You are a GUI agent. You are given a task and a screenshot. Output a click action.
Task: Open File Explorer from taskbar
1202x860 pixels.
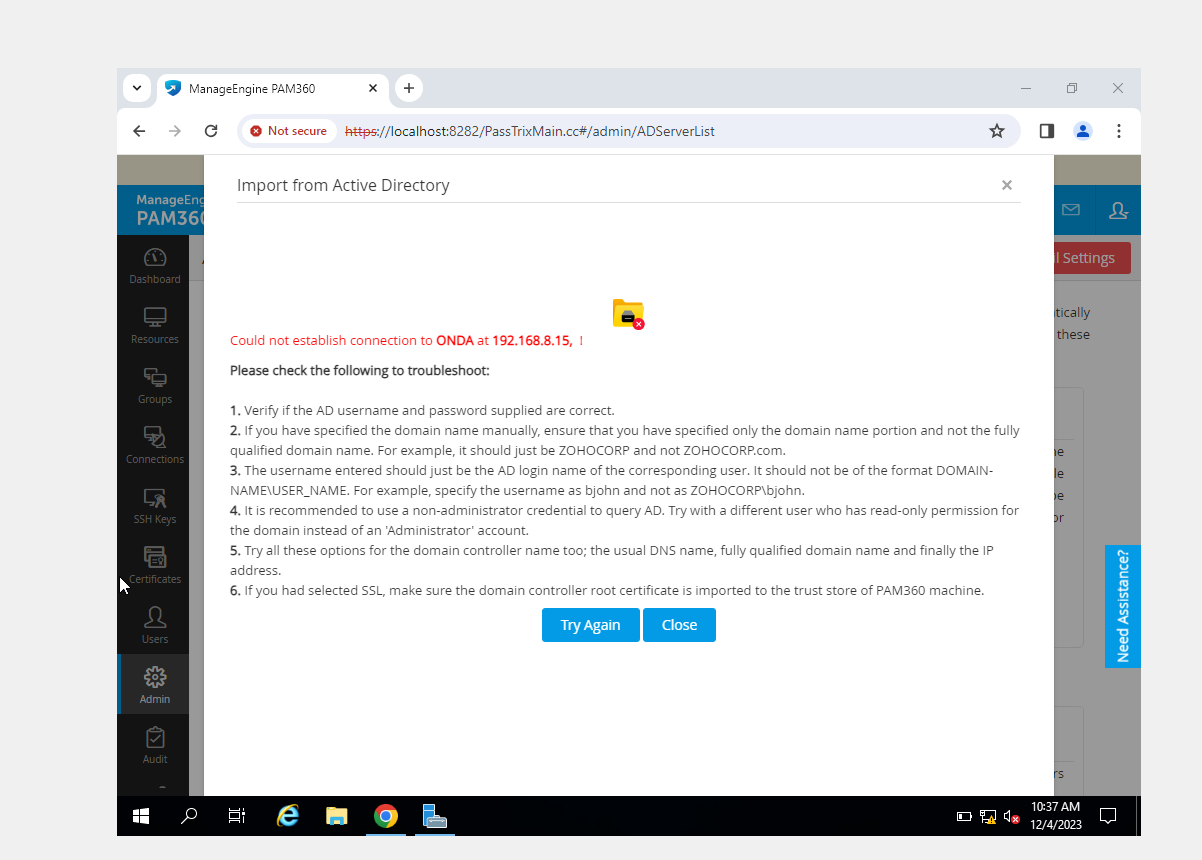click(x=337, y=816)
